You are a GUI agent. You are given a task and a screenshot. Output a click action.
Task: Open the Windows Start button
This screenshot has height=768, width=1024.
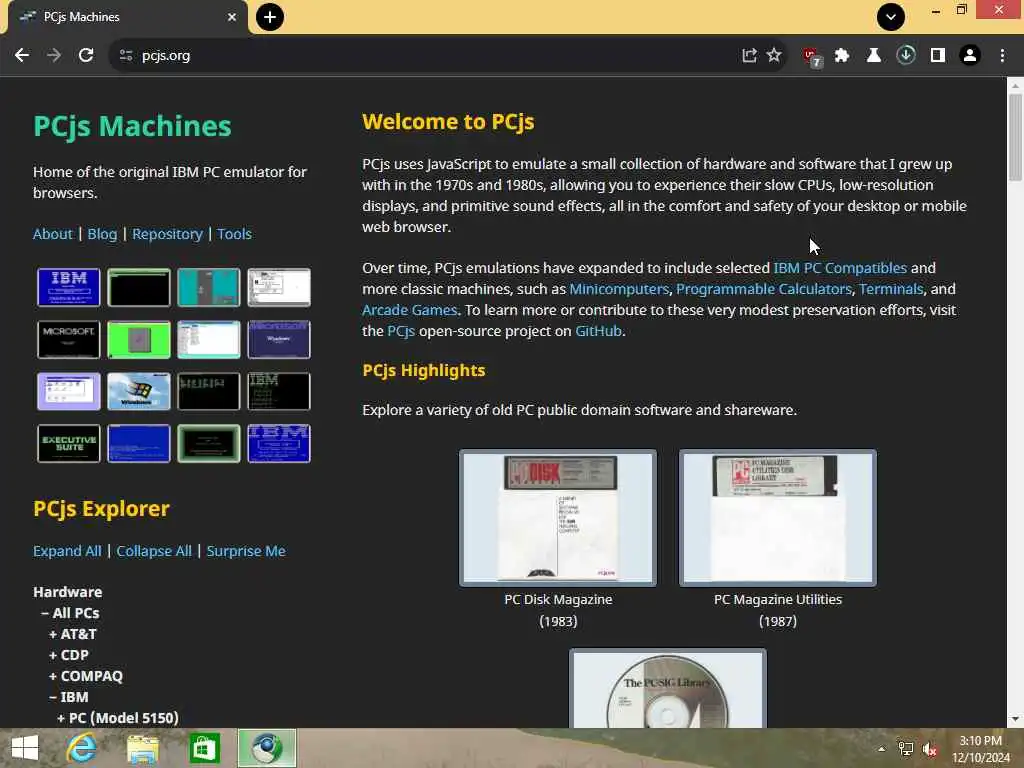tap(25, 748)
